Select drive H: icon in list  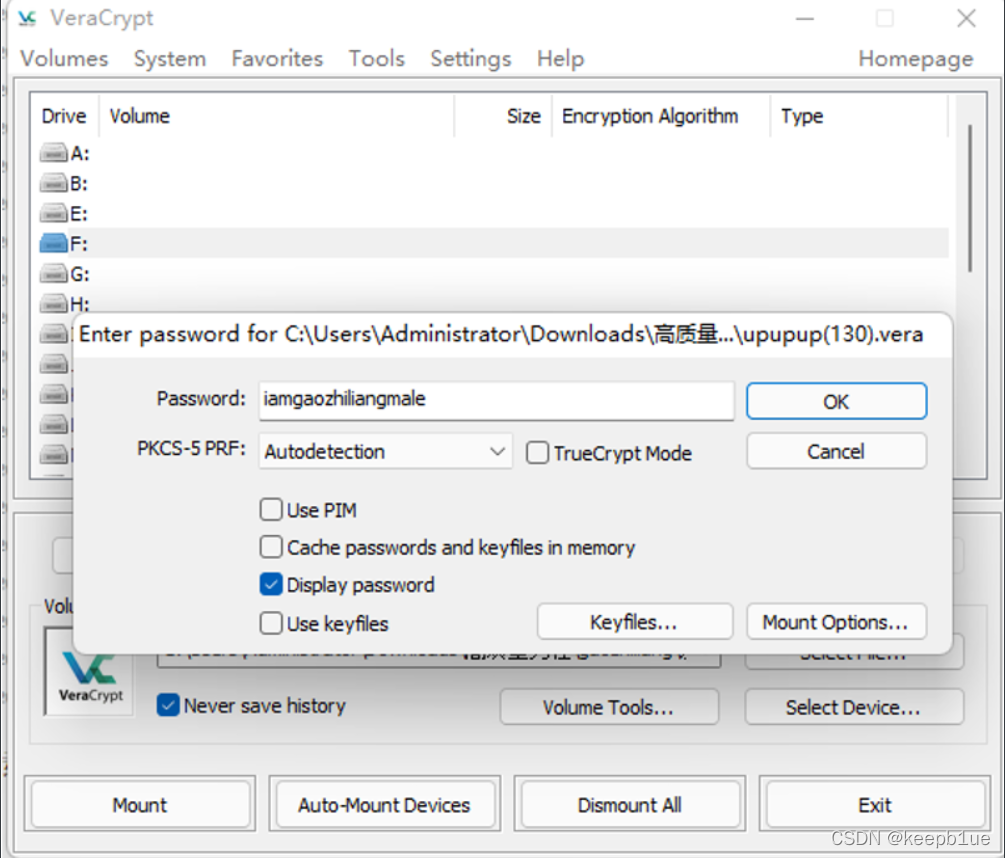pos(53,303)
